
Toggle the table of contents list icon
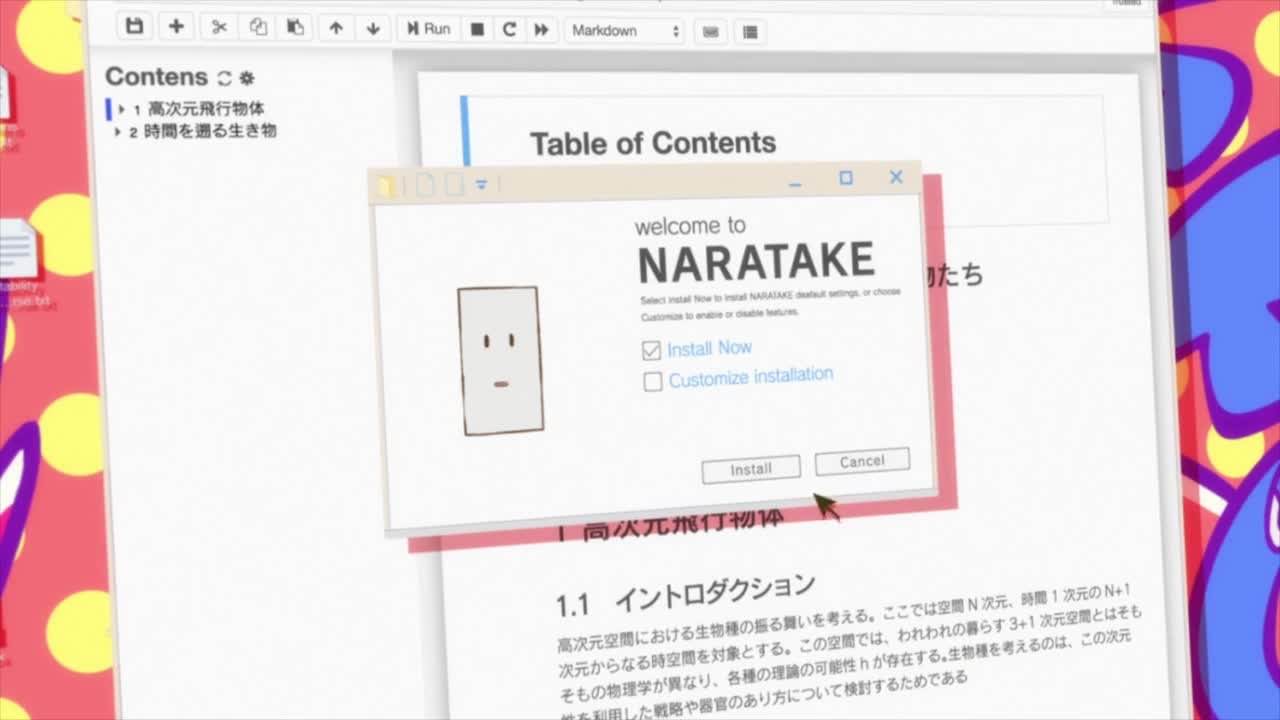click(749, 32)
